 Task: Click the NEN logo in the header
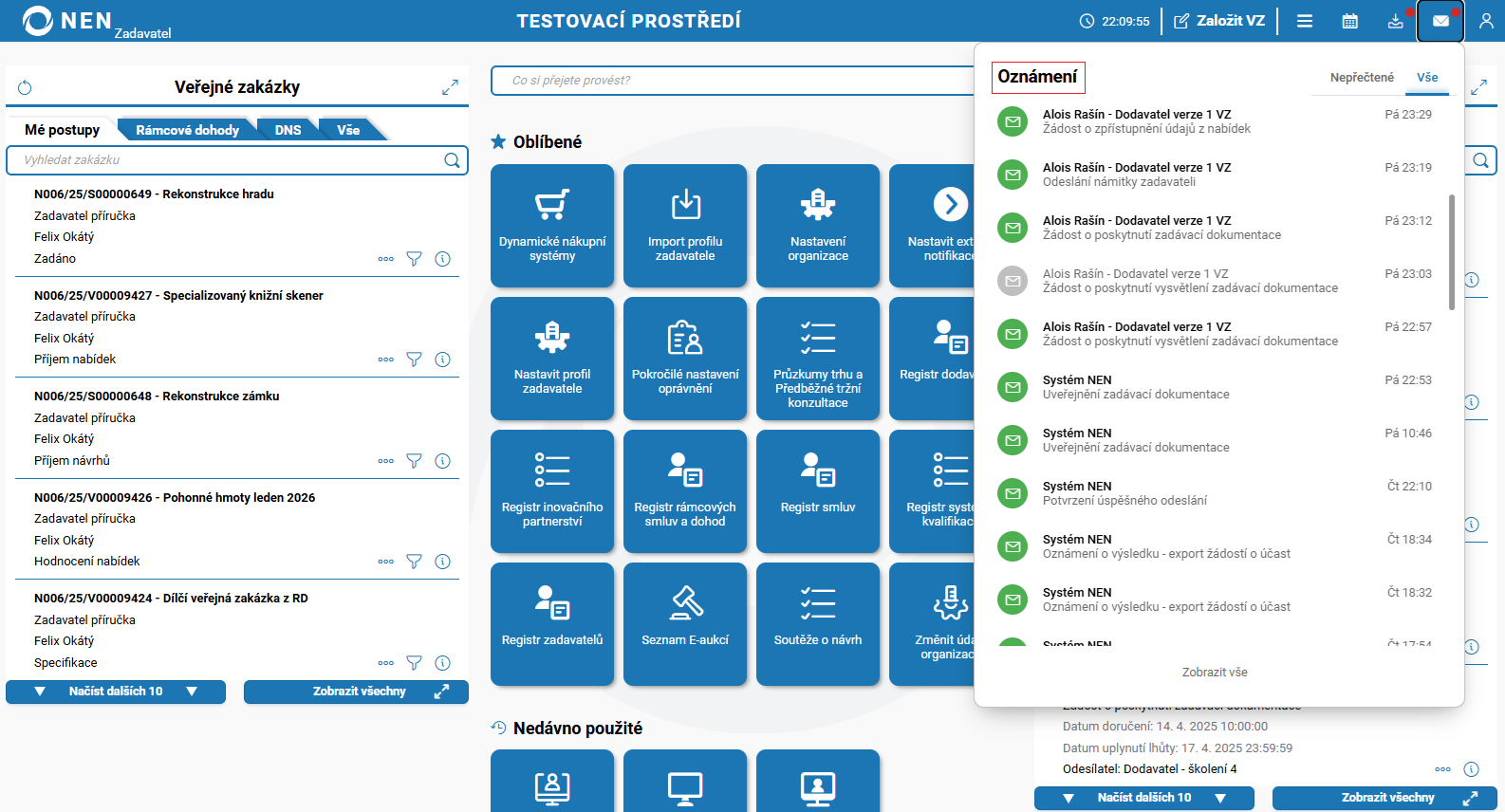click(x=67, y=21)
